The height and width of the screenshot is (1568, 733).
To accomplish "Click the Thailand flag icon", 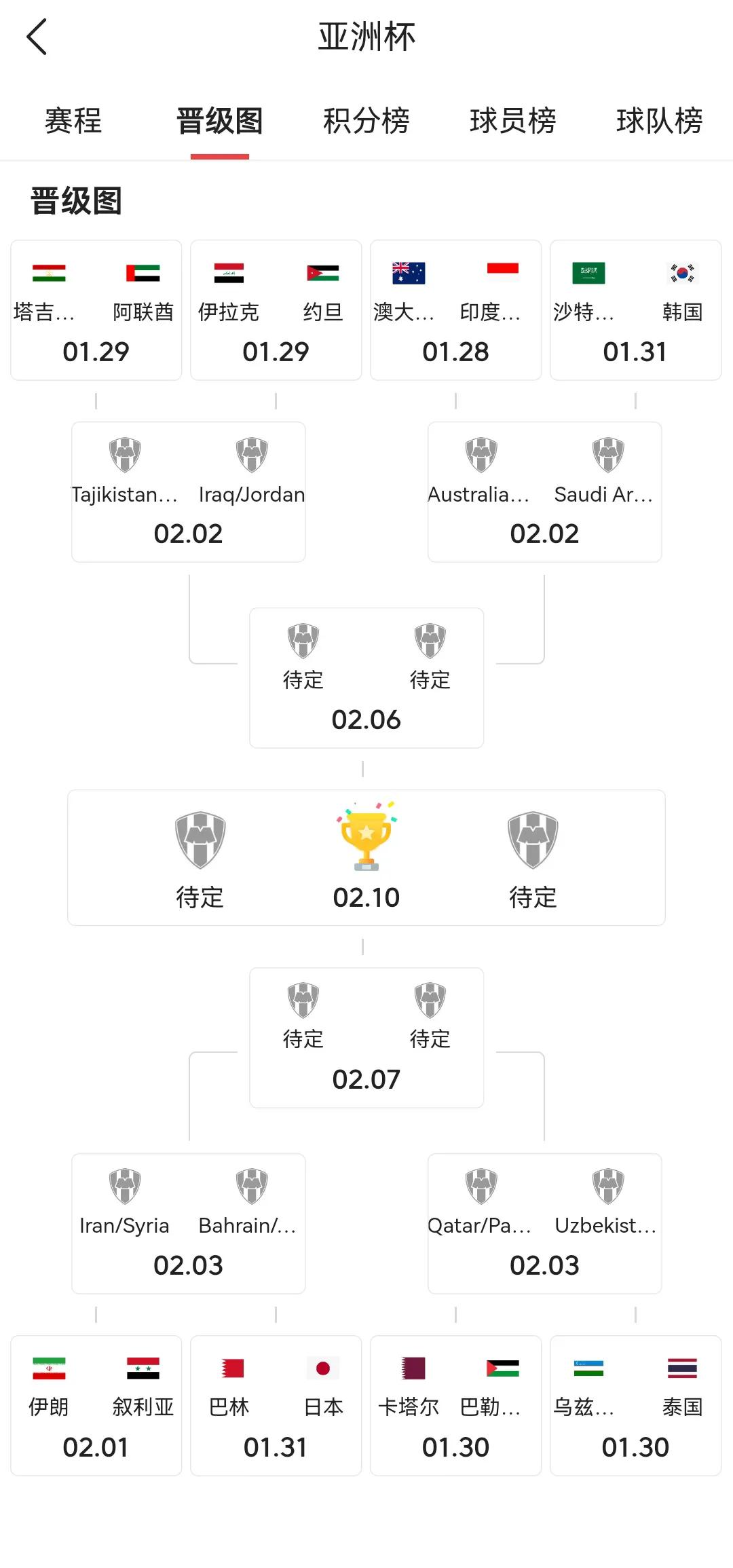I will point(682,1368).
